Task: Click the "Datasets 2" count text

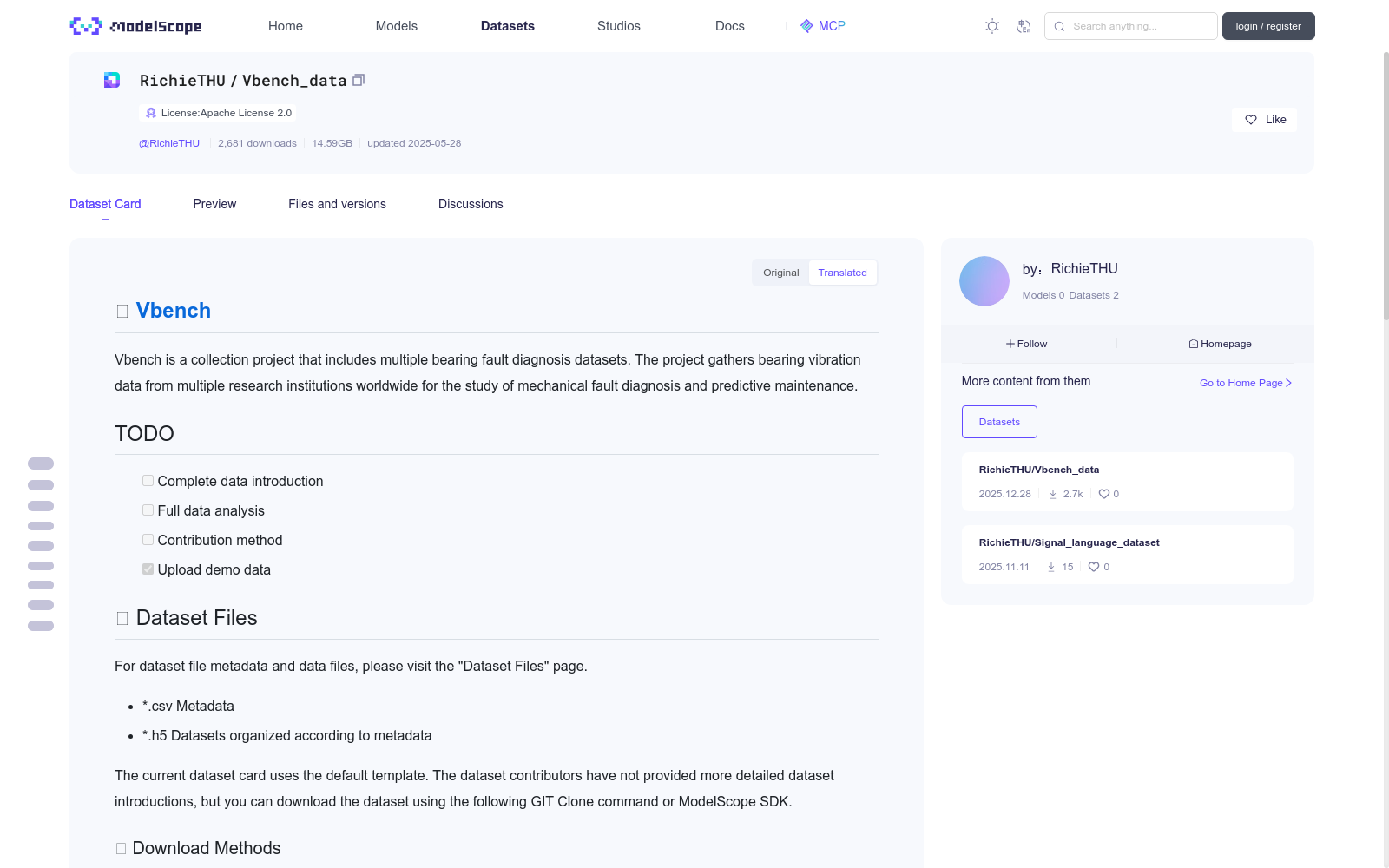Action: tap(1094, 295)
